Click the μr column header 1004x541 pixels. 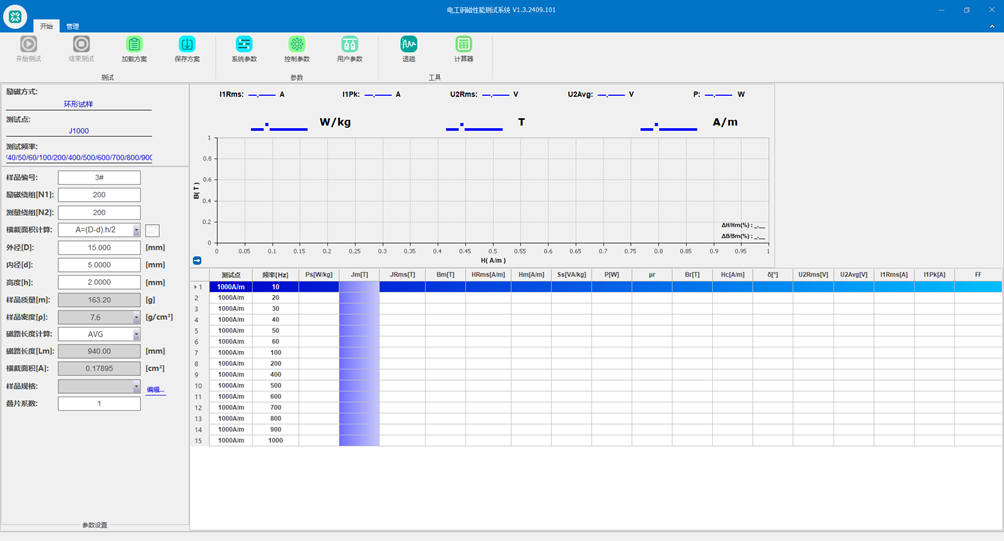[652, 275]
